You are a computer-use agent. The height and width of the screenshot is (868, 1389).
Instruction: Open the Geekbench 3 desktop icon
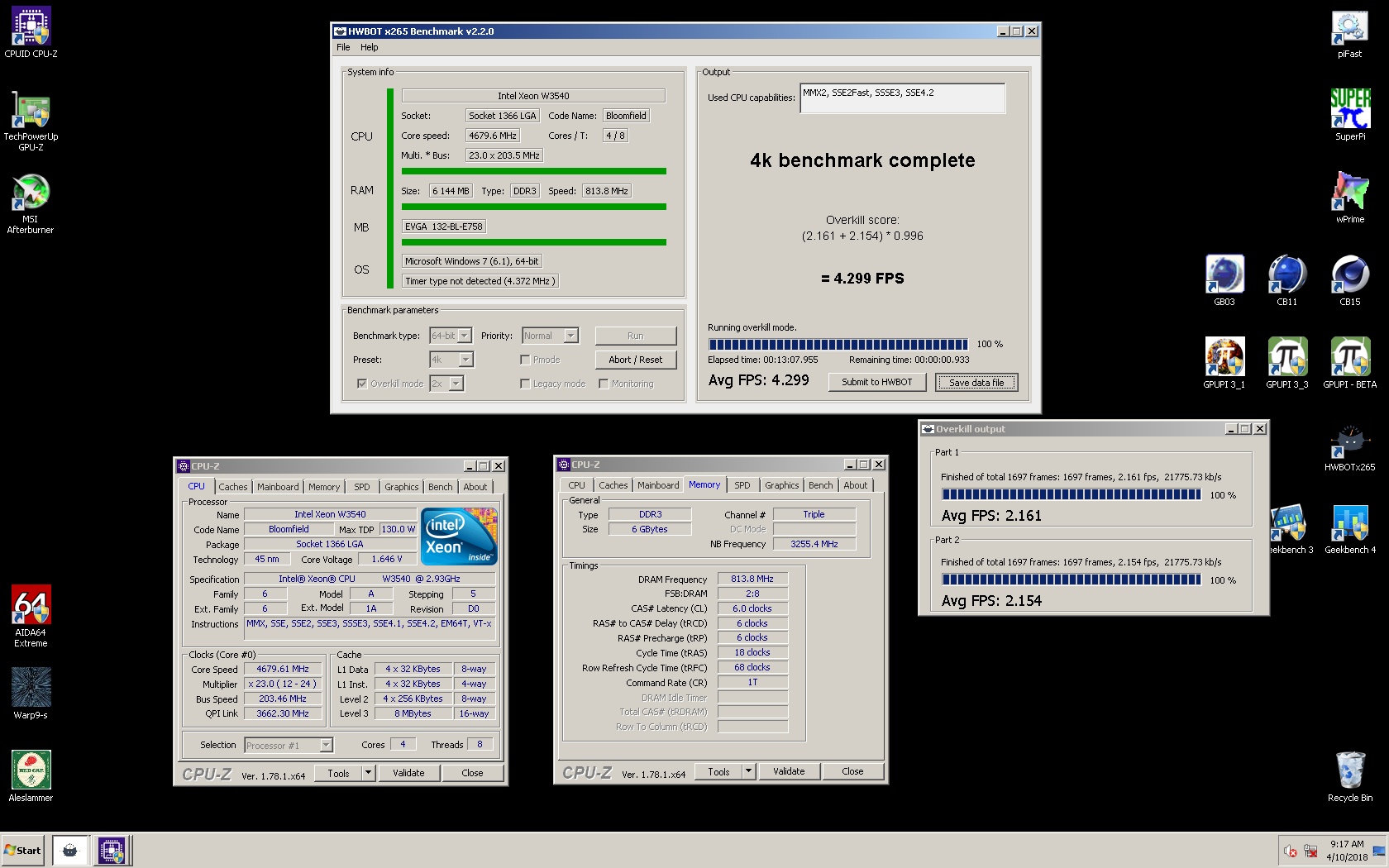pos(1291,529)
